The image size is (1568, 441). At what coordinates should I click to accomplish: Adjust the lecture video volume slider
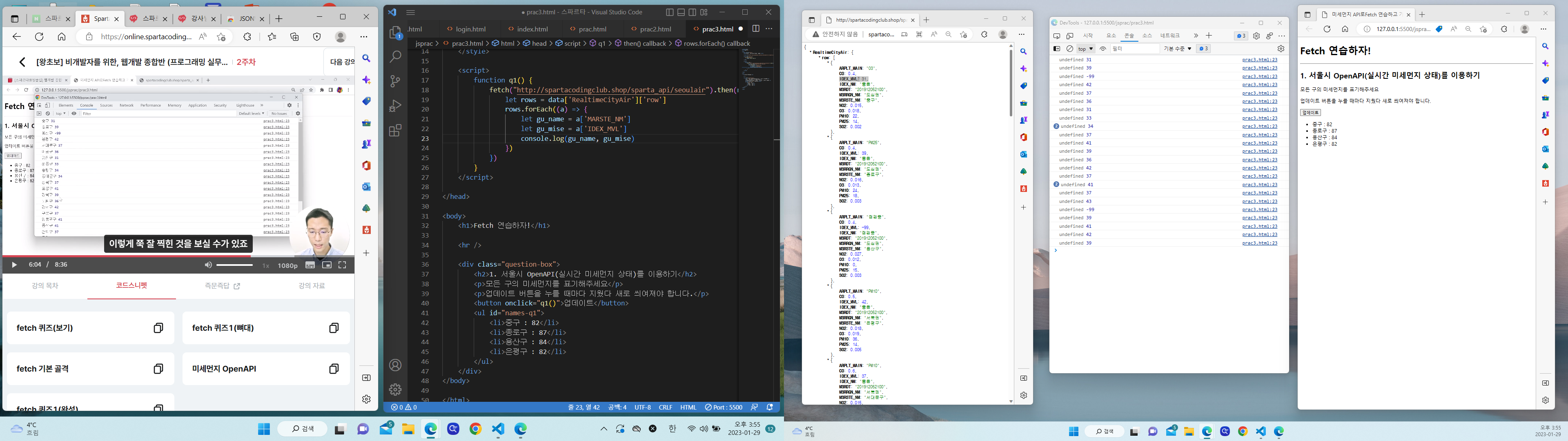coord(234,265)
